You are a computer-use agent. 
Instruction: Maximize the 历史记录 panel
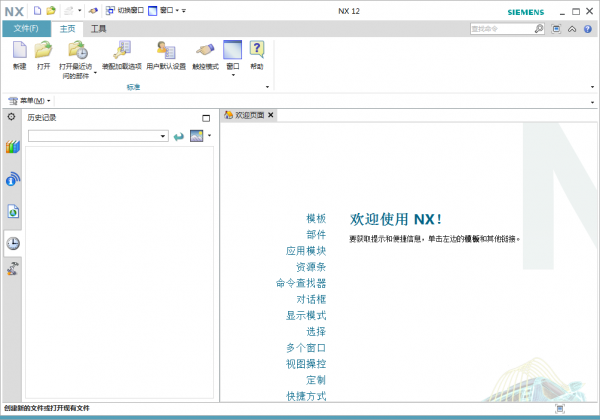(206, 118)
